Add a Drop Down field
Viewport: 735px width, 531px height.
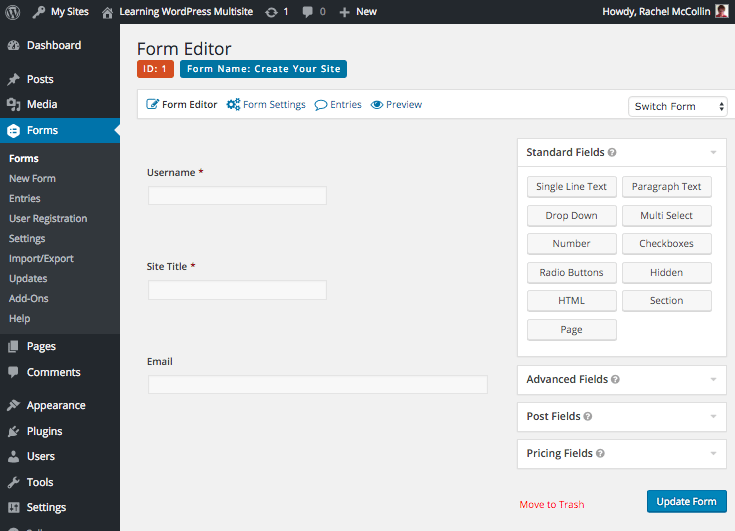point(571,216)
